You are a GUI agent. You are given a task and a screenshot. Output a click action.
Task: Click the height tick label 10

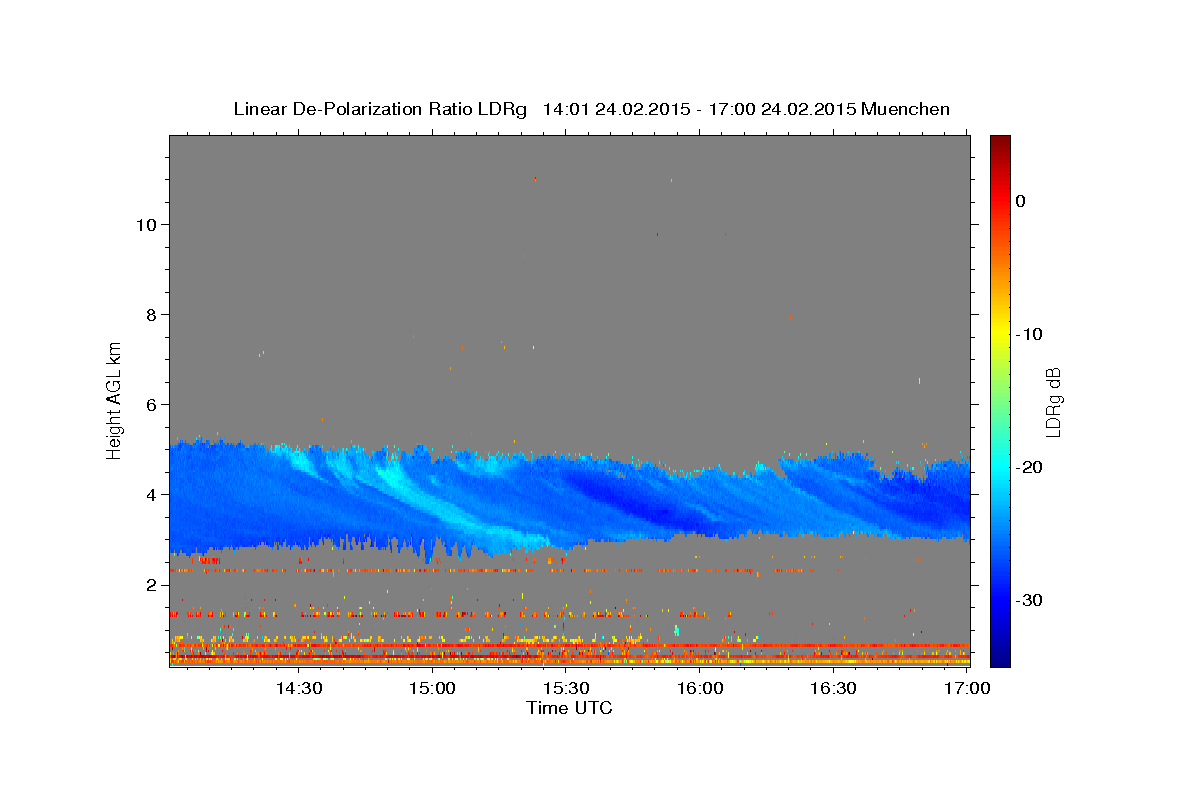146,225
